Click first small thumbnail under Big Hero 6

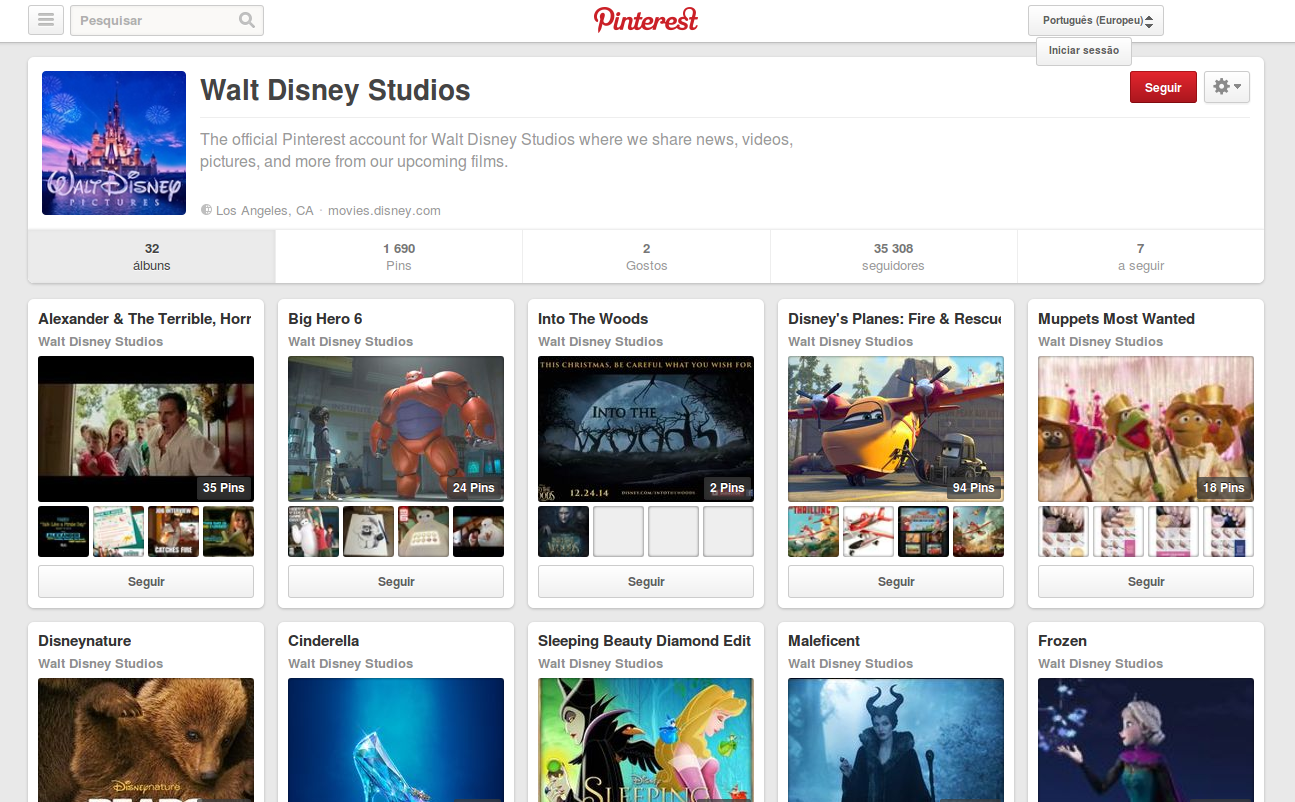314,531
